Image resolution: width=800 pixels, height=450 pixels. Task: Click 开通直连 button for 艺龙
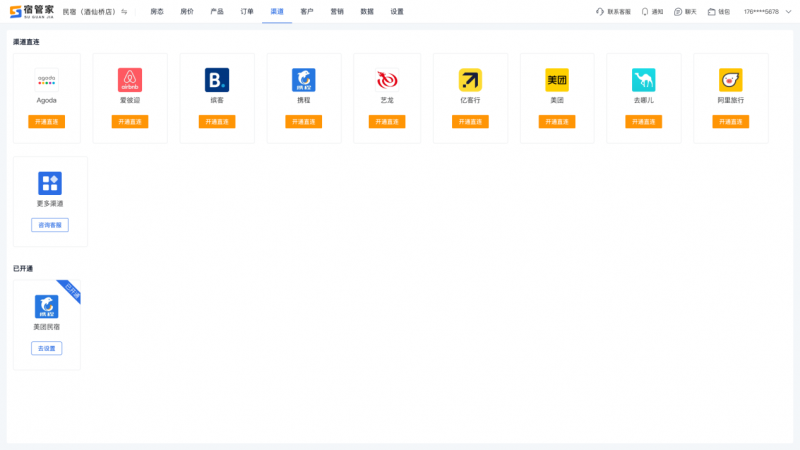coord(387,121)
